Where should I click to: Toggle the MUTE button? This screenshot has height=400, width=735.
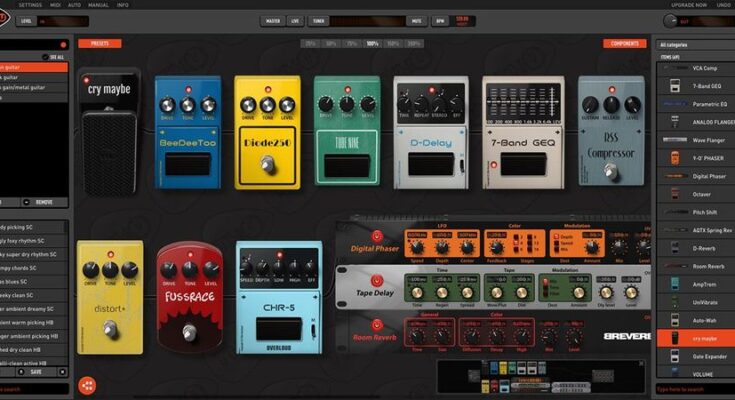click(x=416, y=21)
